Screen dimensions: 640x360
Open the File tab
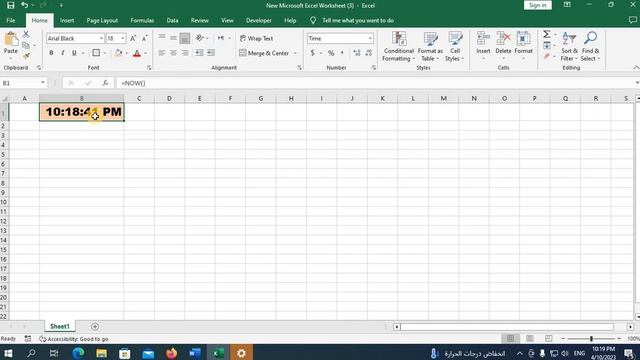tap(11, 20)
